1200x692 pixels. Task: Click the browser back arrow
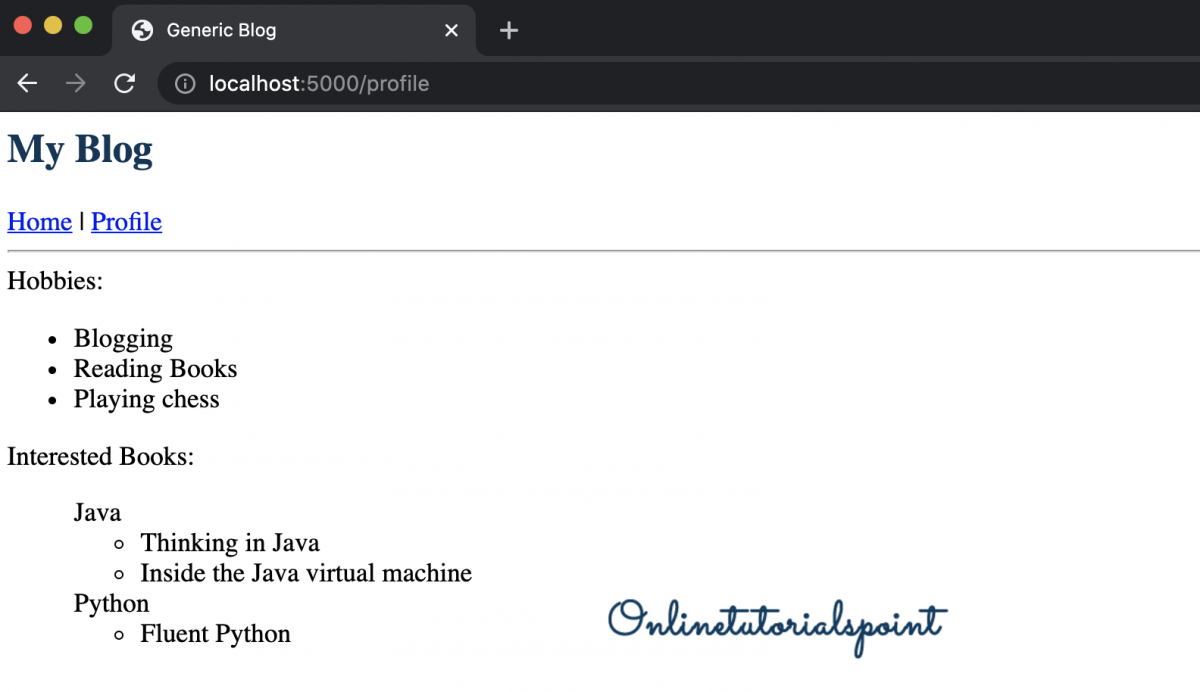pyautogui.click(x=27, y=84)
